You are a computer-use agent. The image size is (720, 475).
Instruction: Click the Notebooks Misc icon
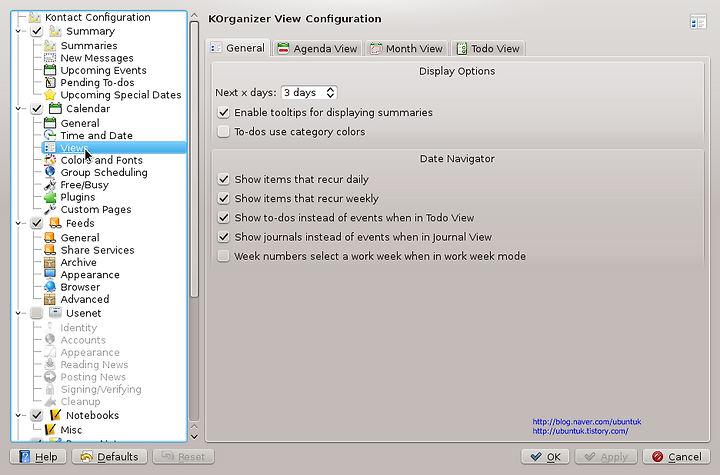tap(50, 430)
